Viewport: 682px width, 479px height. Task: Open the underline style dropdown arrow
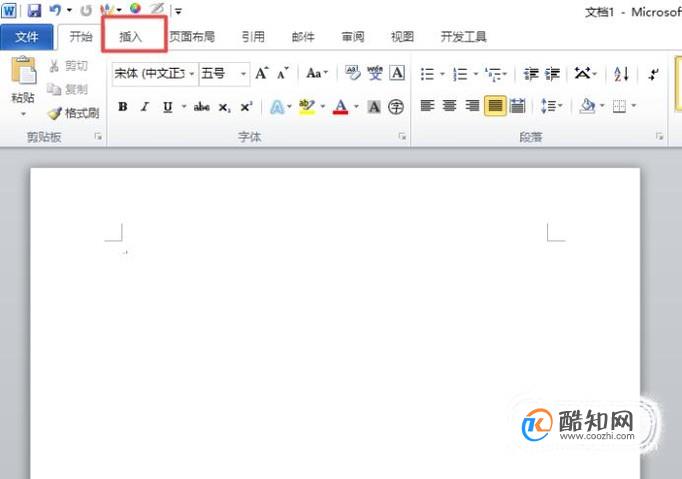[184, 107]
